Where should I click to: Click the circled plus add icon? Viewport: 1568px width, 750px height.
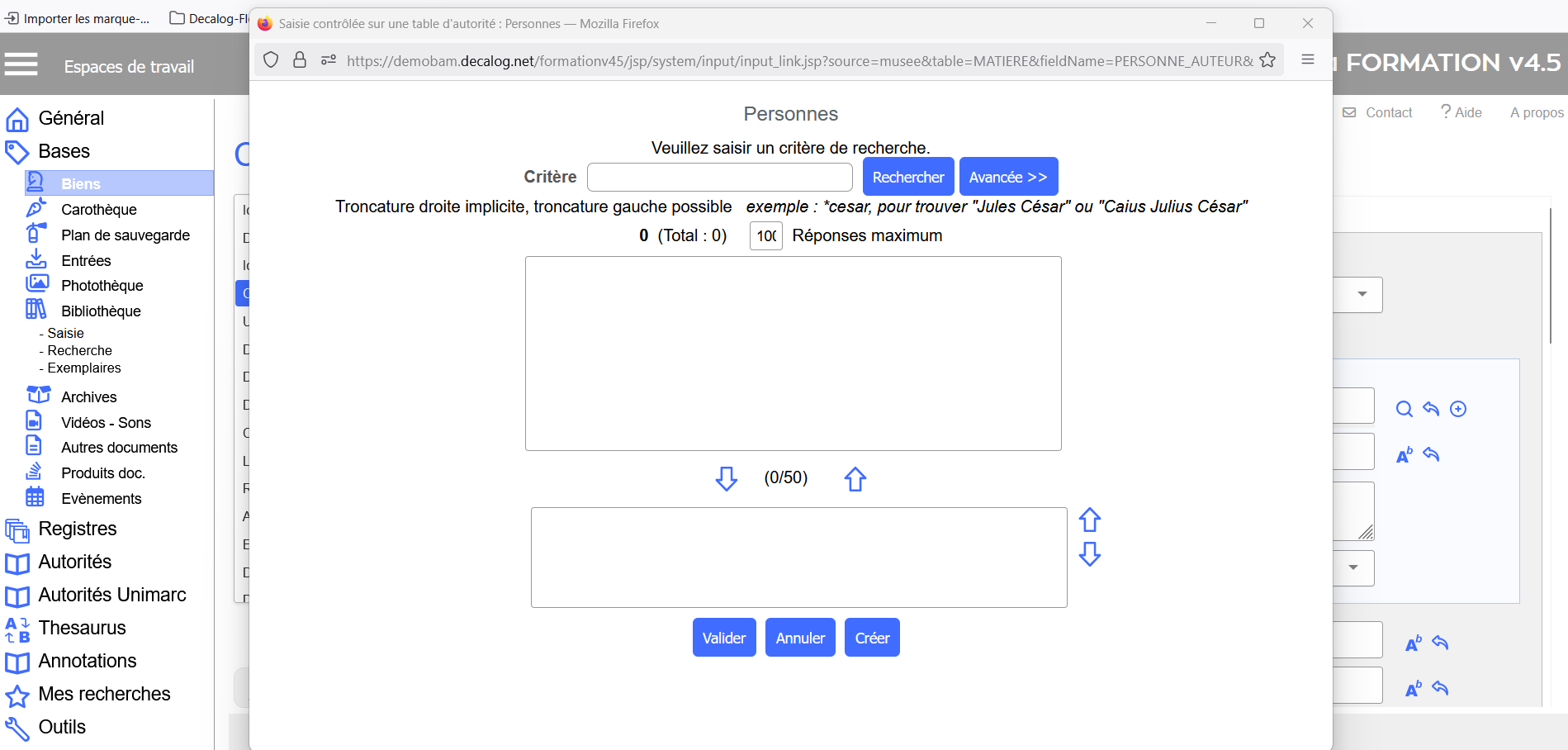point(1458,409)
